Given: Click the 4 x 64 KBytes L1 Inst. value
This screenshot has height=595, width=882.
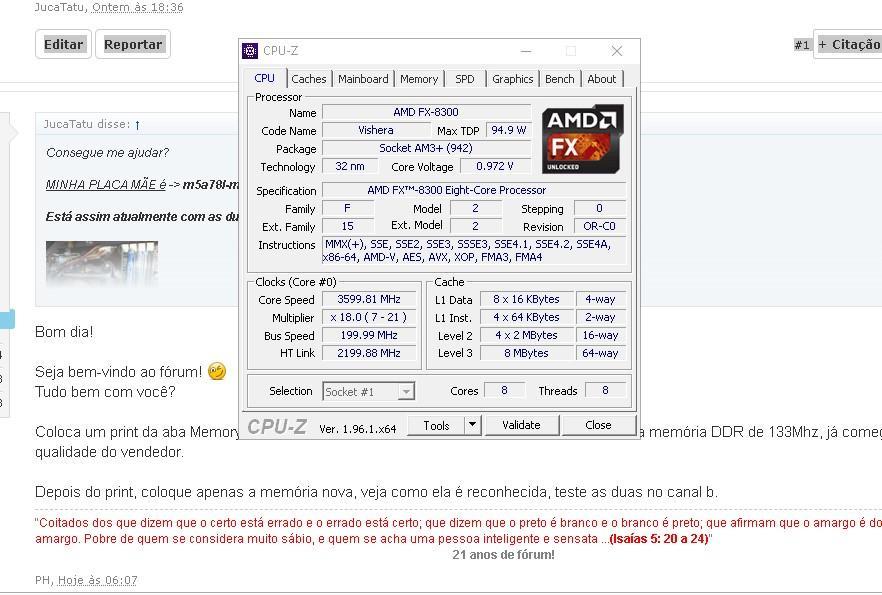Looking at the screenshot, I should (x=526, y=317).
